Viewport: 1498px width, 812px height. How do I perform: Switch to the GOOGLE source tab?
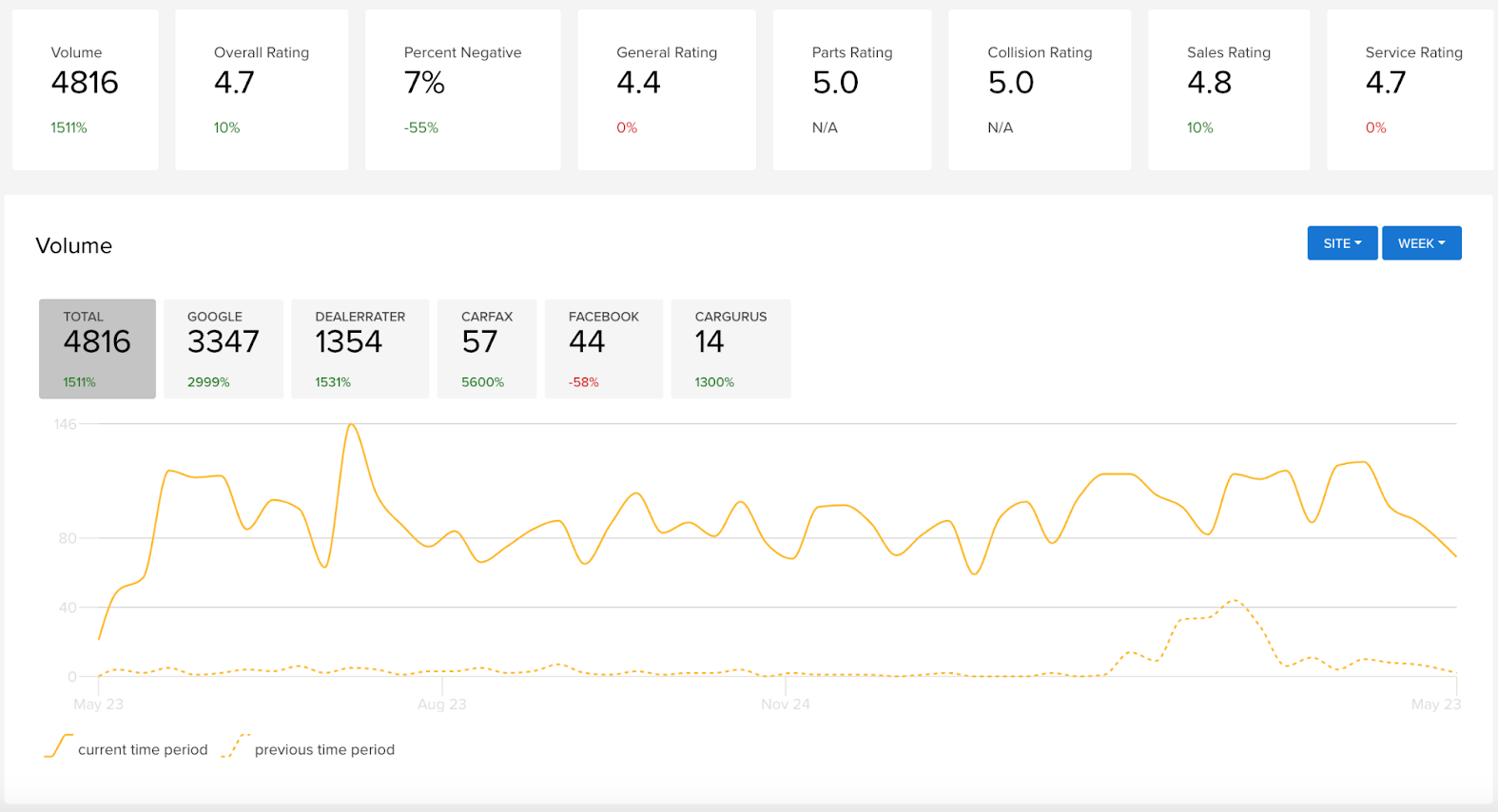(224, 349)
